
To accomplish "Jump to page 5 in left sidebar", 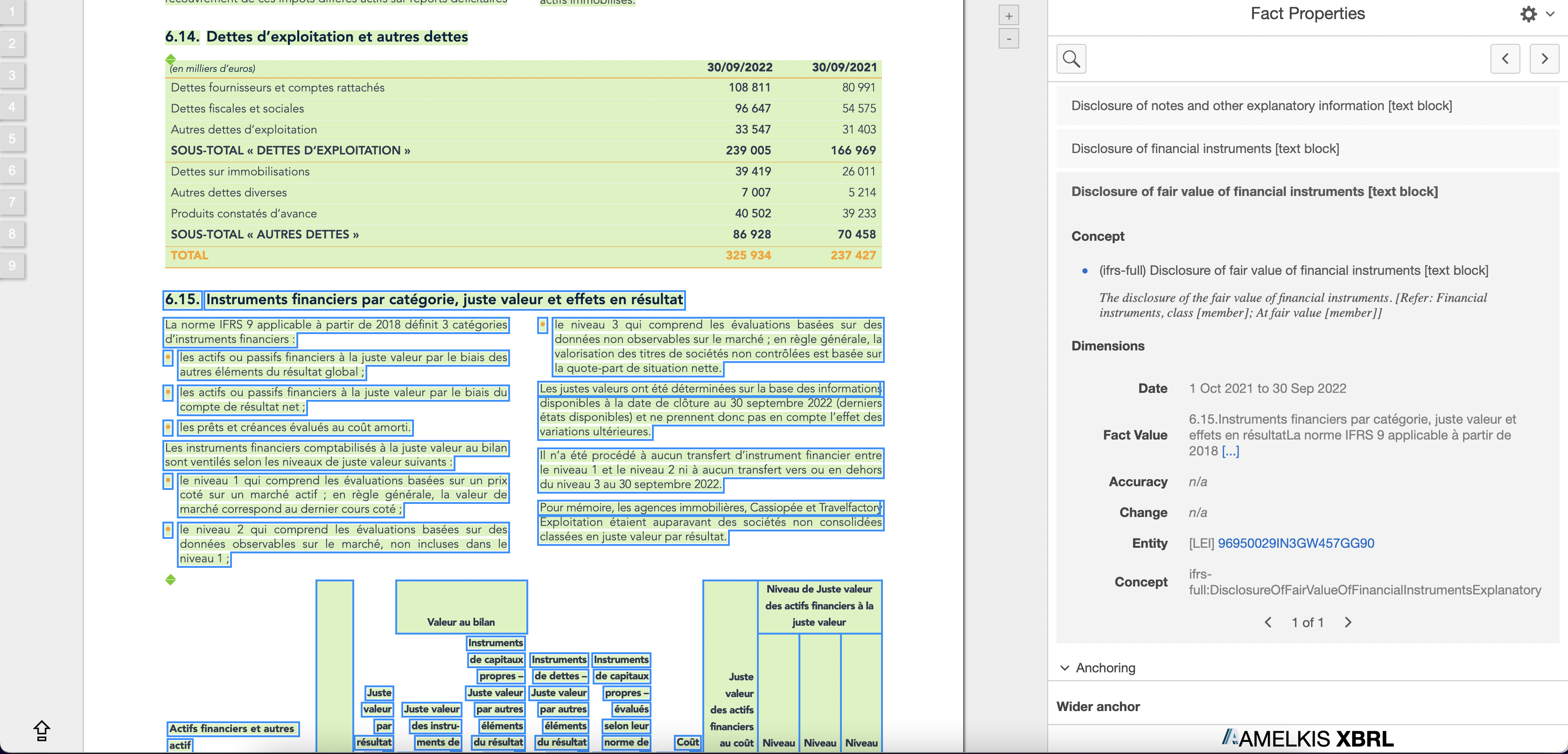I will tap(12, 139).
